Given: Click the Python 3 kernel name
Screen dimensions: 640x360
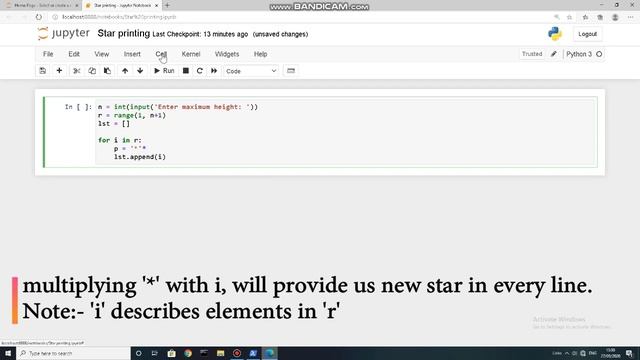Looking at the screenshot, I should (579, 54).
